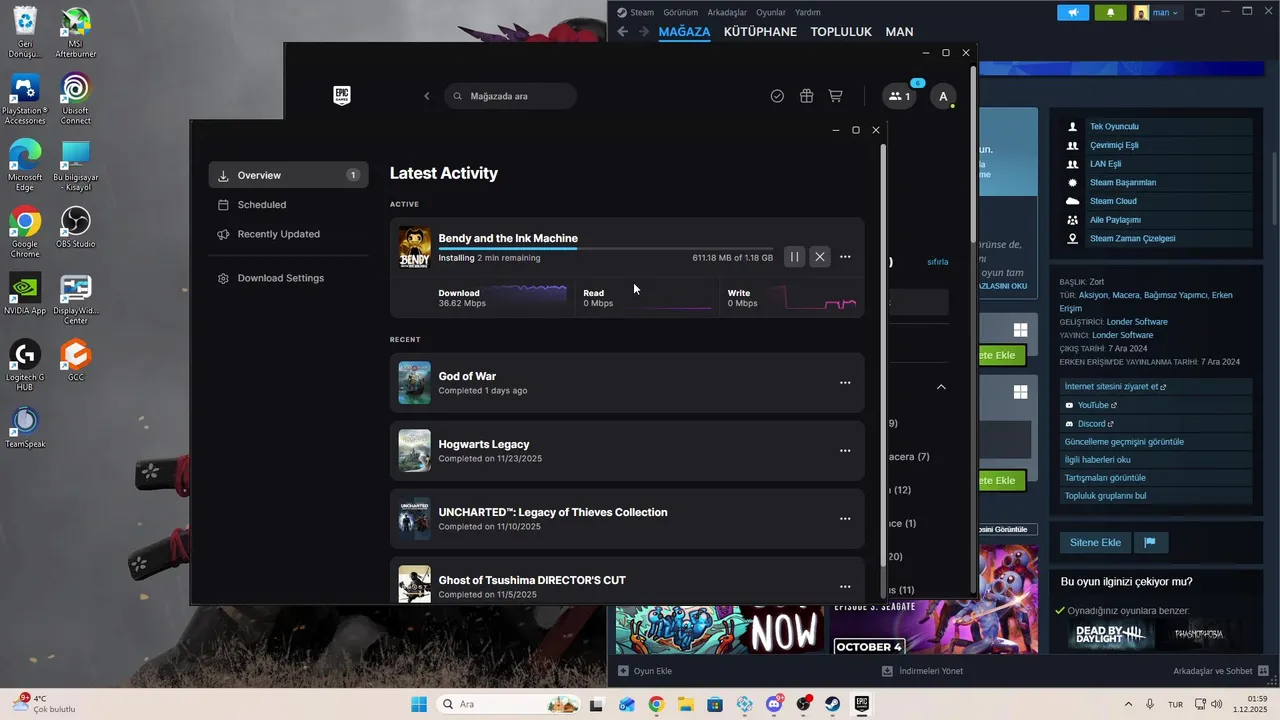Click the Bendy download progress bar
Screen dimensions: 1280x720
pos(606,248)
